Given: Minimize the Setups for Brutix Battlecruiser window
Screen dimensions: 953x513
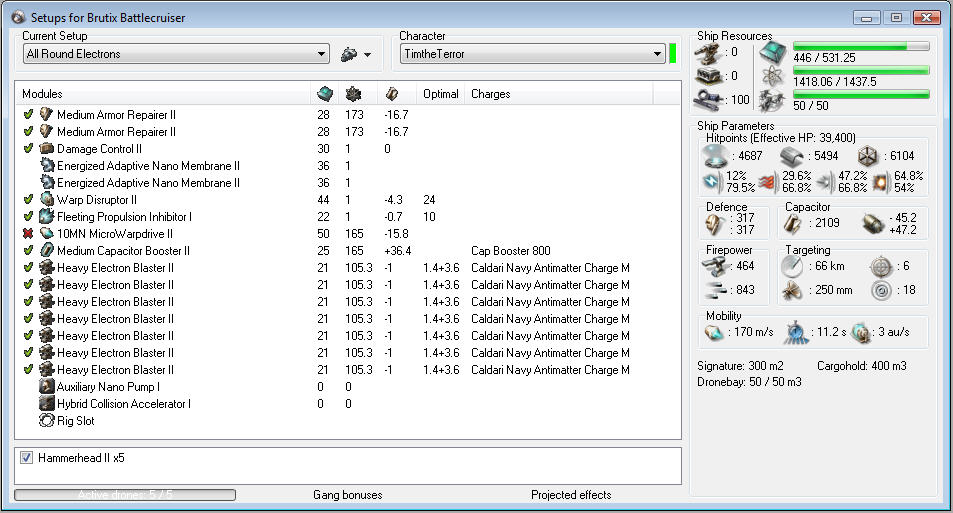Looking at the screenshot, I should click(x=866, y=18).
